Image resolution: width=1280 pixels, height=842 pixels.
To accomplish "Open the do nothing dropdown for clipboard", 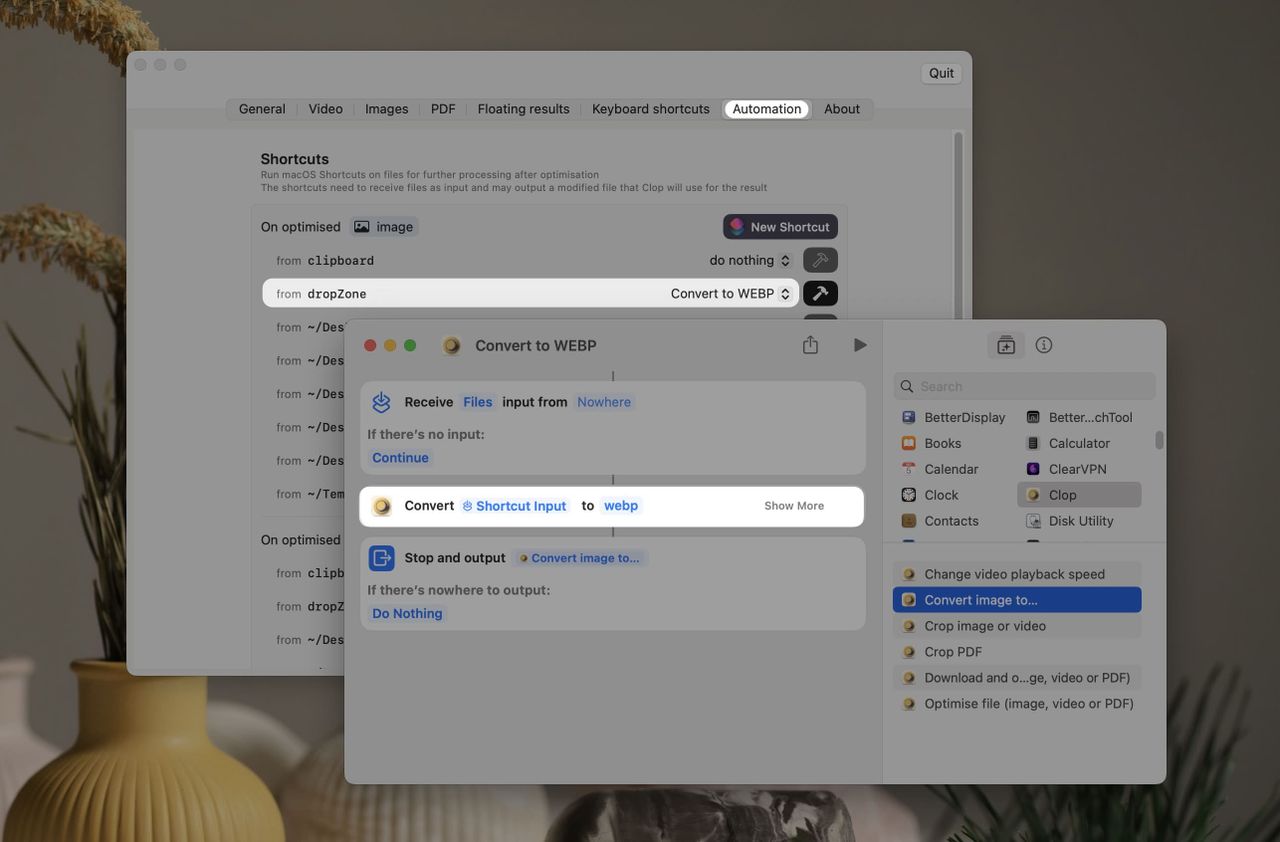I will [x=745, y=258].
